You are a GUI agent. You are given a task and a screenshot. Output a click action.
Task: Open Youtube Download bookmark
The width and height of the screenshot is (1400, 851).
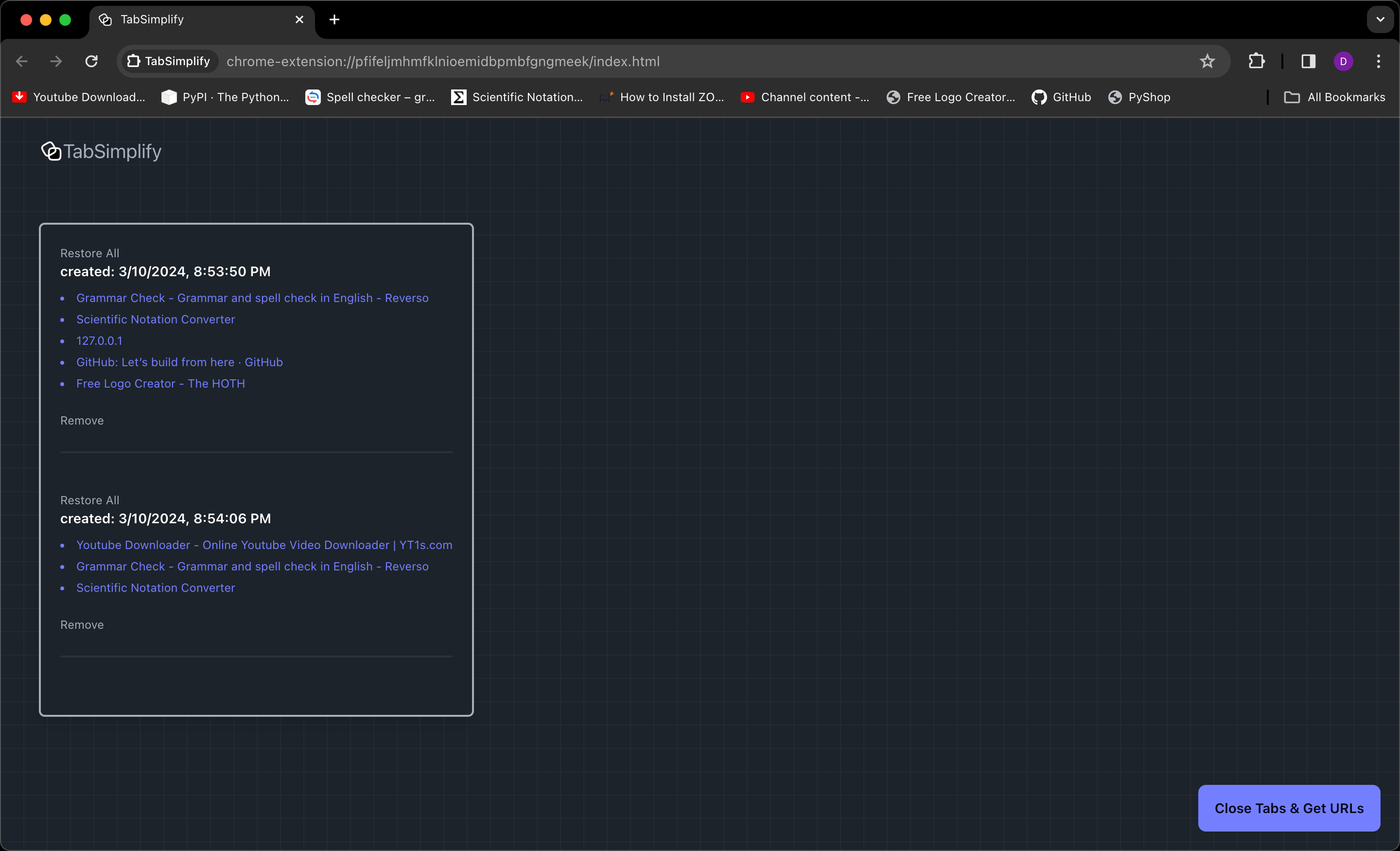click(x=78, y=97)
